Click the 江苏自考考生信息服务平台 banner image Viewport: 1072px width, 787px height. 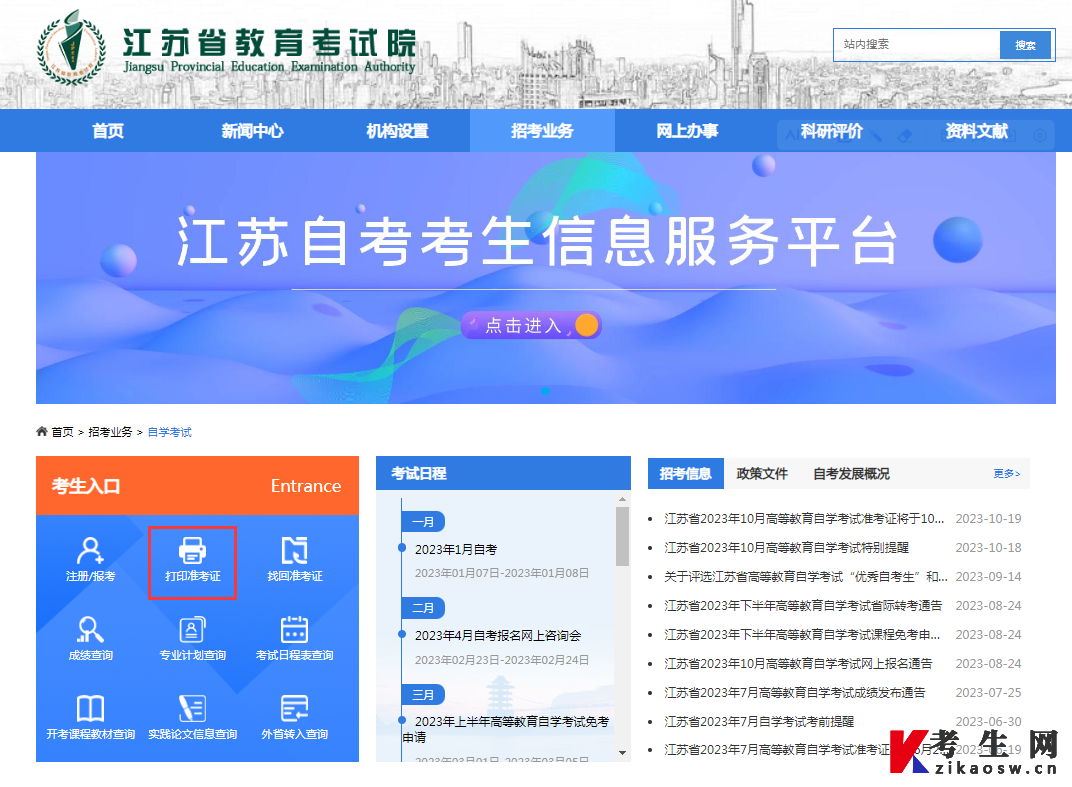[546, 278]
